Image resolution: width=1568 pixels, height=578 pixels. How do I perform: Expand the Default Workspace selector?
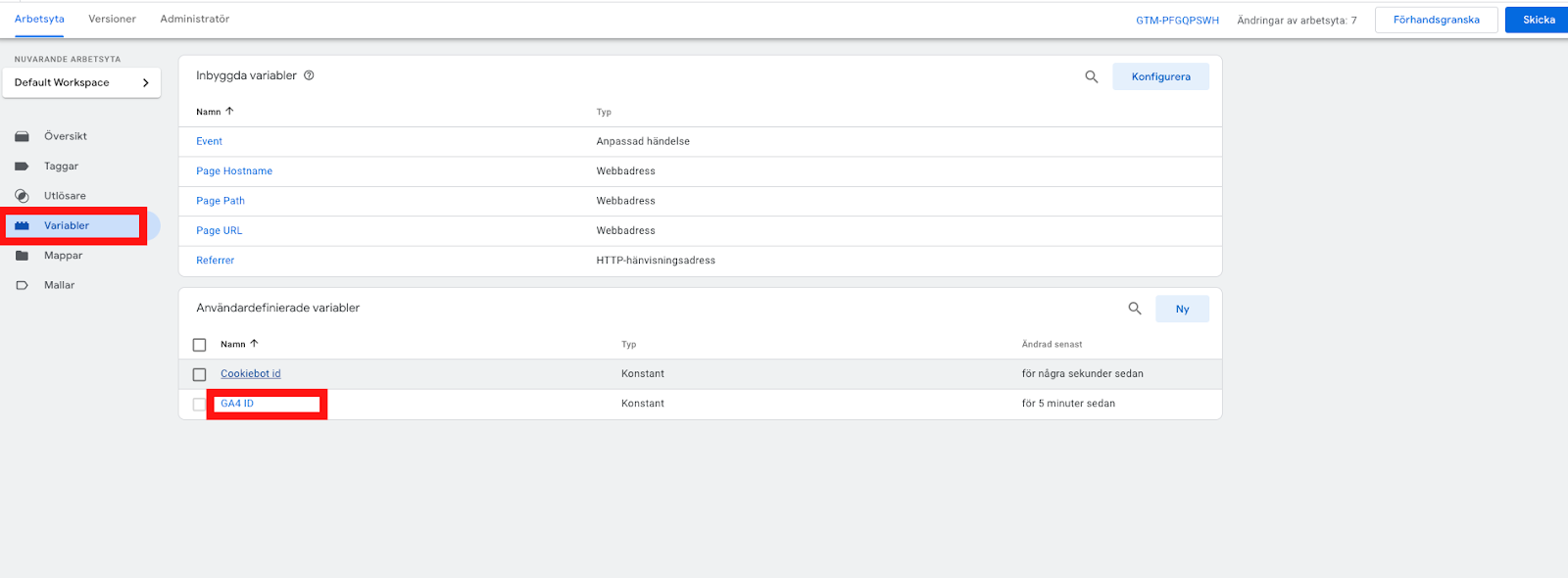coord(81,82)
